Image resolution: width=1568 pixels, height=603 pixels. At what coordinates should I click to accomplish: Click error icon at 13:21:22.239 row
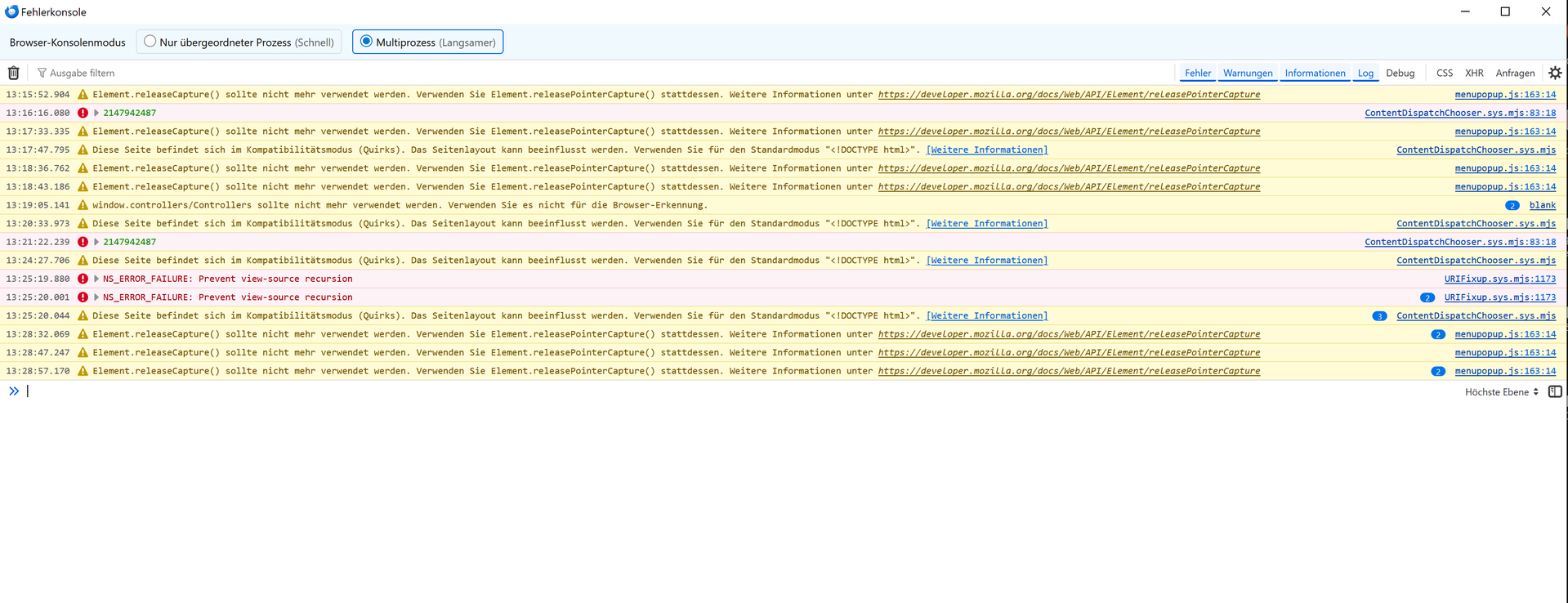(83, 242)
